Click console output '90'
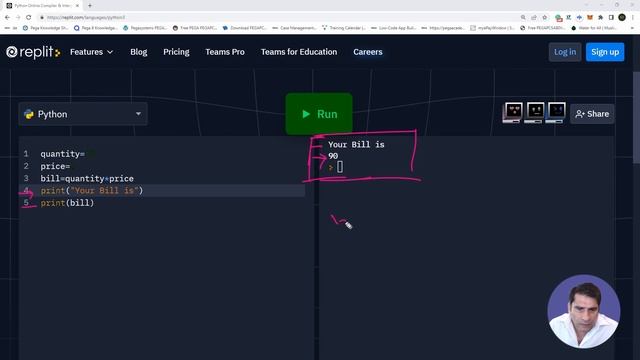 333,156
